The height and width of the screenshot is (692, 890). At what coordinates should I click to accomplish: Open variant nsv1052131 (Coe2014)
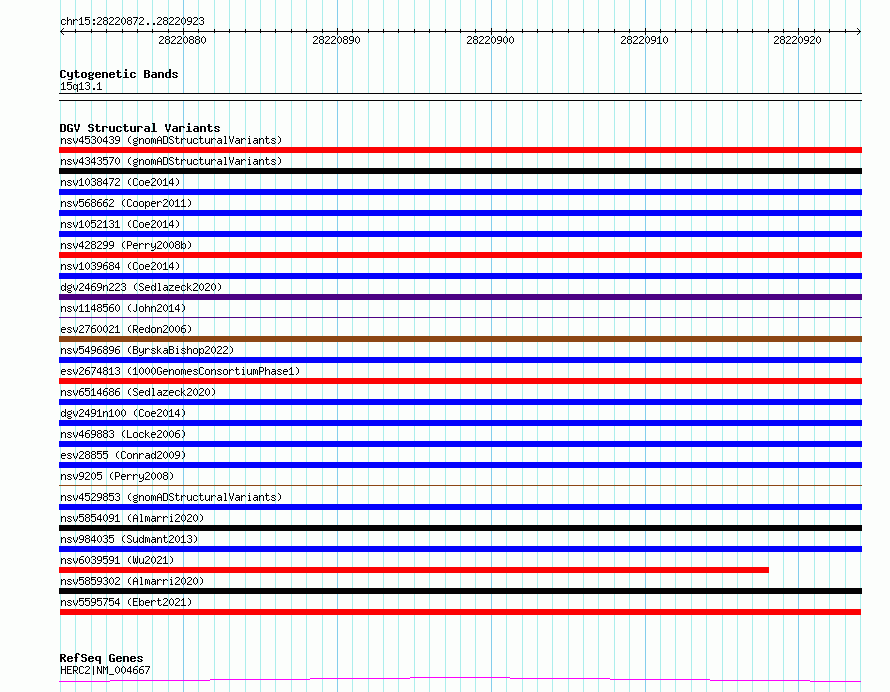point(120,224)
